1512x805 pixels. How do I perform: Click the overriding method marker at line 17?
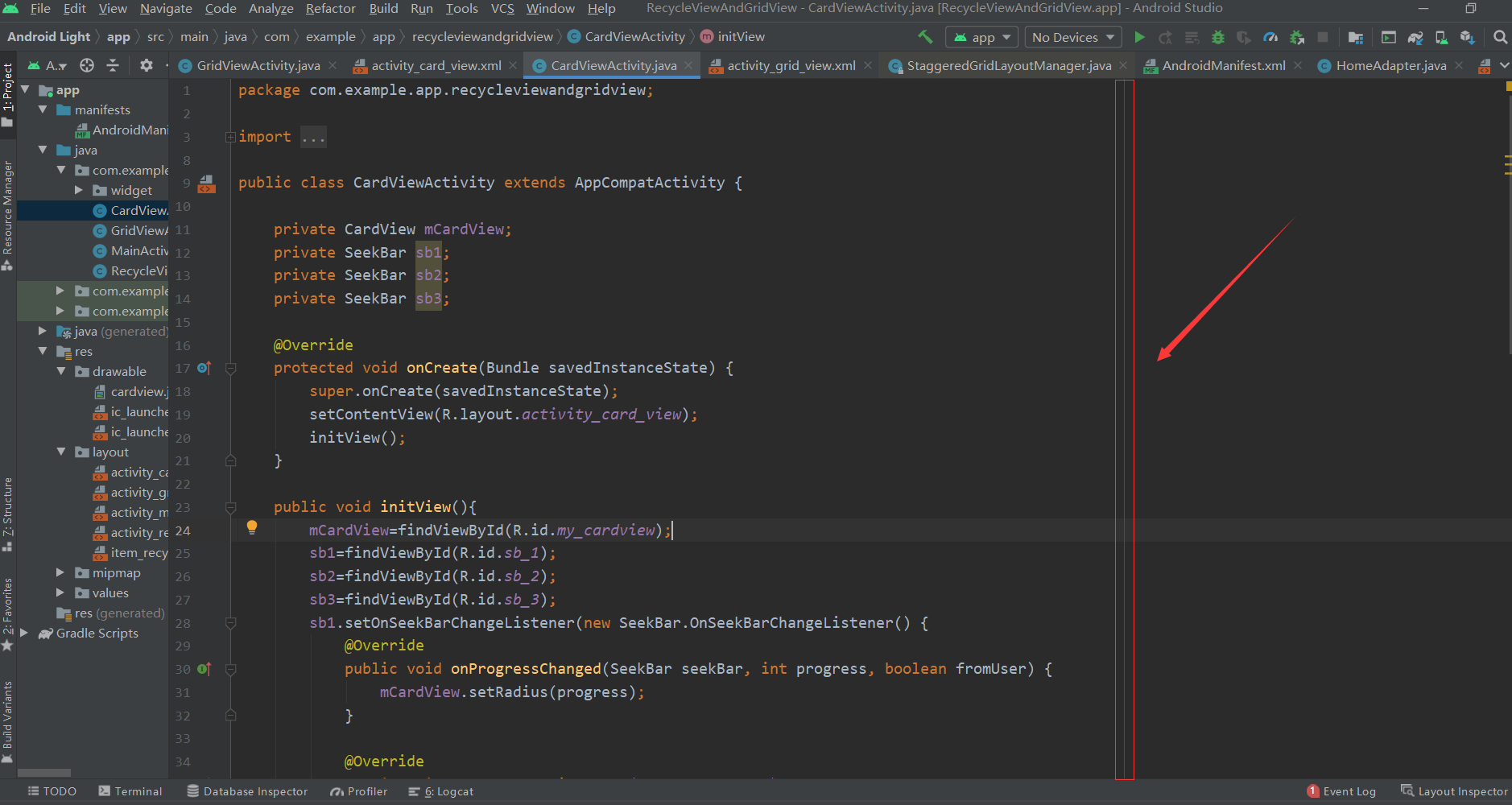point(204,368)
